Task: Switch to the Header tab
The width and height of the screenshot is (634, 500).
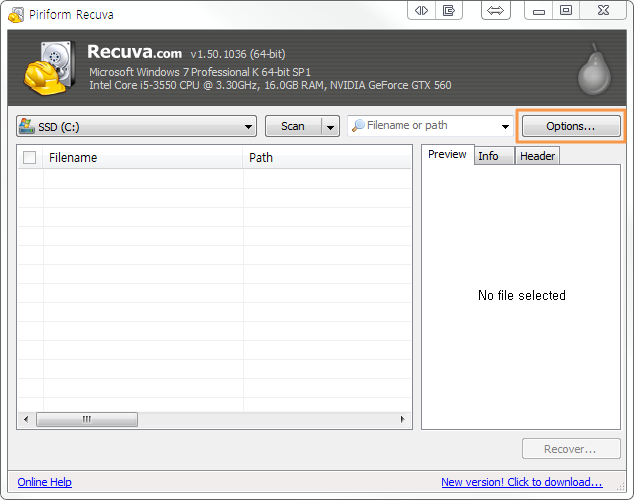Action: coord(537,156)
